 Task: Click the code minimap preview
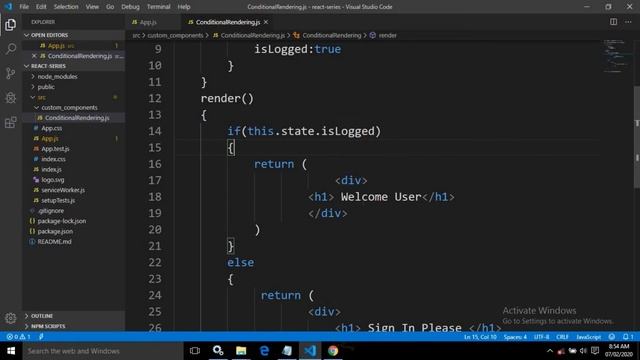pos(617,56)
